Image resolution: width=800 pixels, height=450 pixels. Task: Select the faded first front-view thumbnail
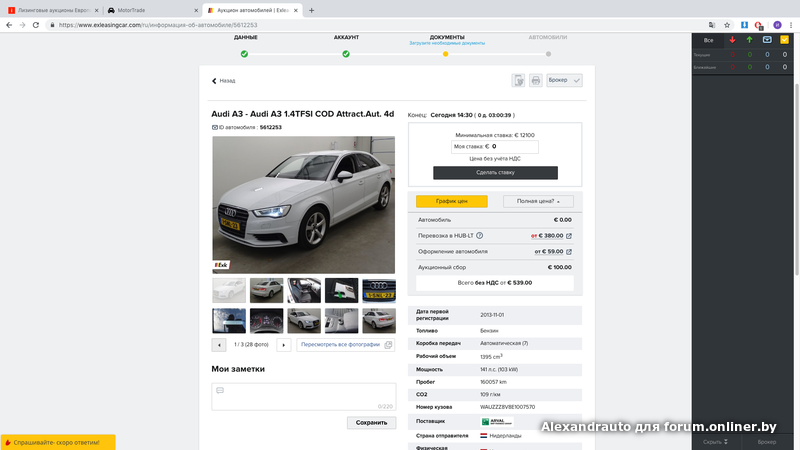(229, 290)
